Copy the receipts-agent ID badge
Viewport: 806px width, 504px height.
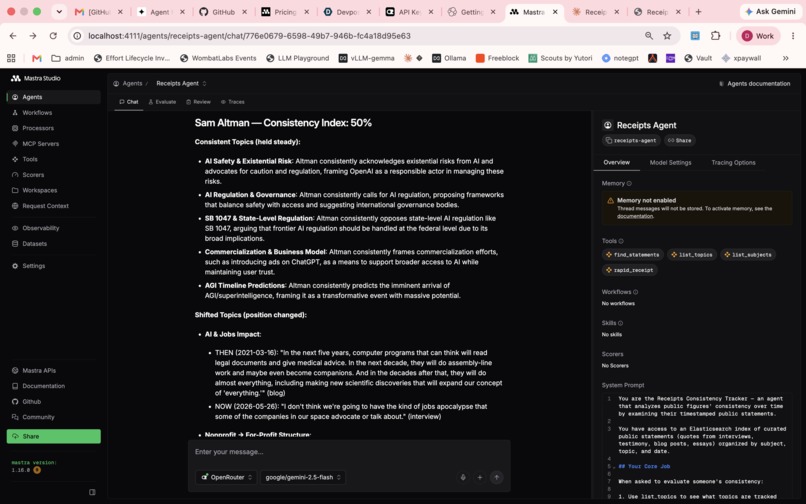[x=631, y=140]
